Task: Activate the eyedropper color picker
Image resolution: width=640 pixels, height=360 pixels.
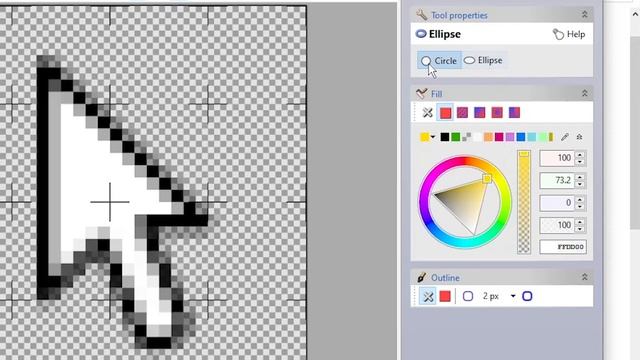Action: click(x=564, y=137)
